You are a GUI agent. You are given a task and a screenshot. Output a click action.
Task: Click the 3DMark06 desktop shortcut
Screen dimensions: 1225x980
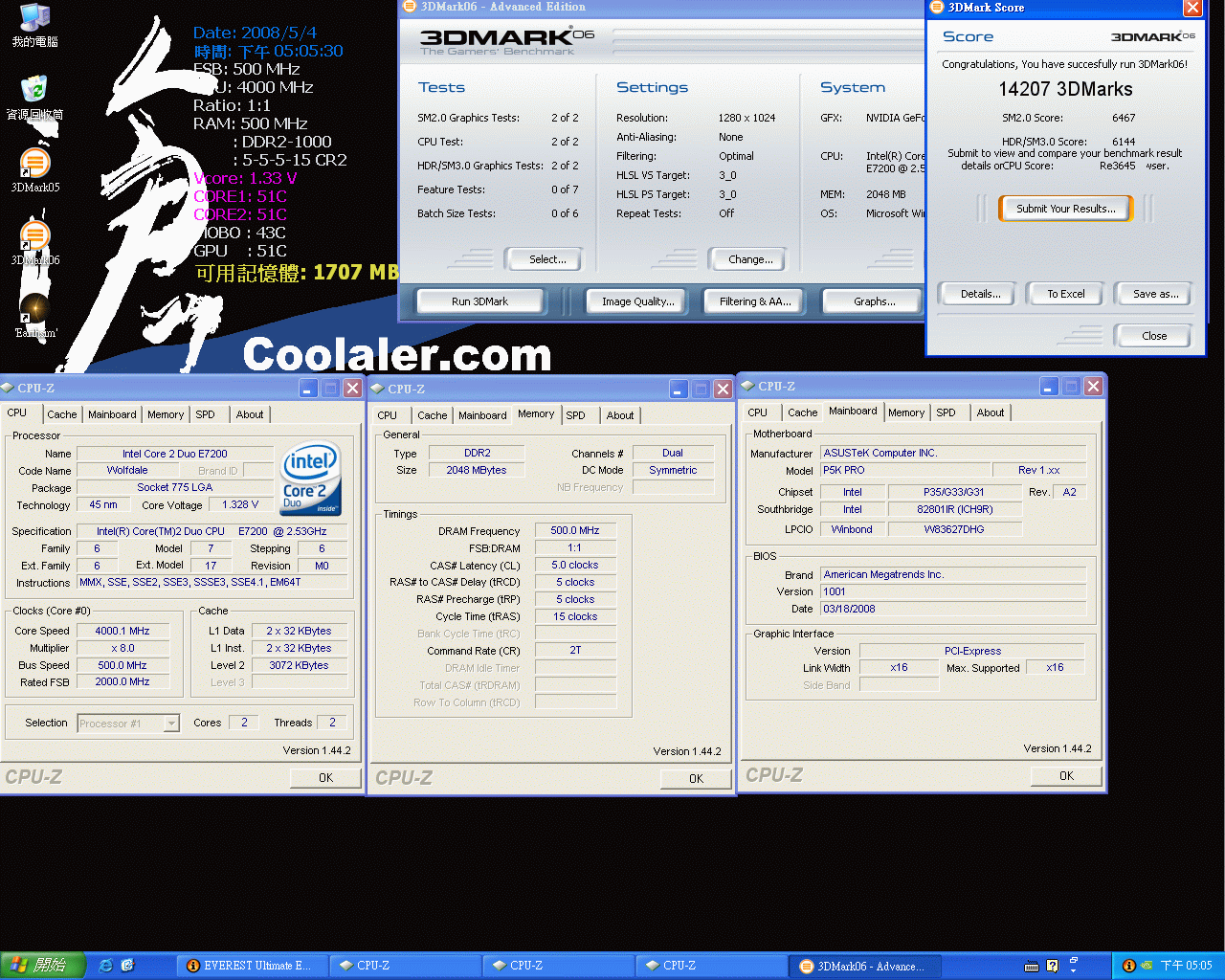pos(34,243)
